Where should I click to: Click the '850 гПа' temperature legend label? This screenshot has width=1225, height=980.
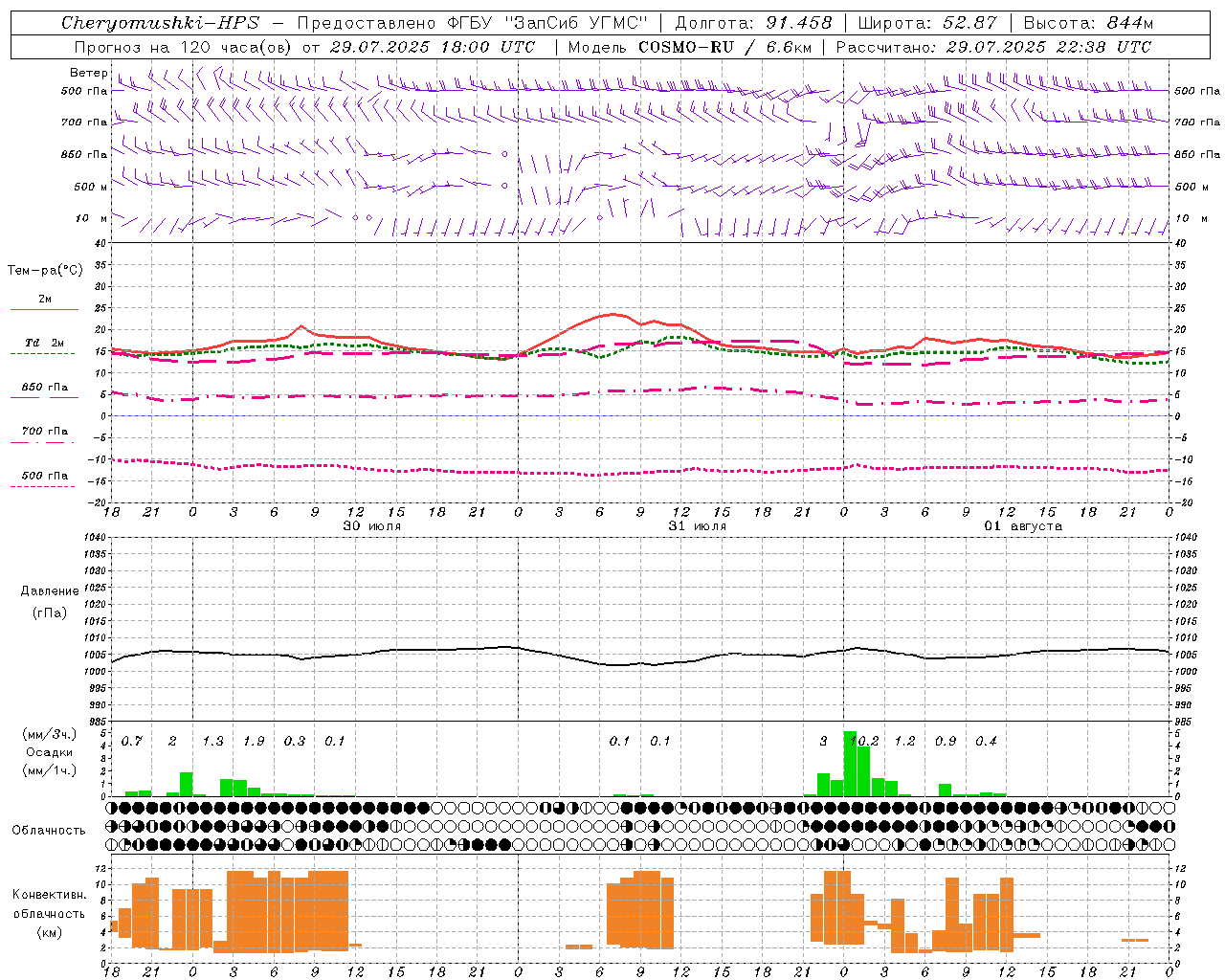point(45,388)
